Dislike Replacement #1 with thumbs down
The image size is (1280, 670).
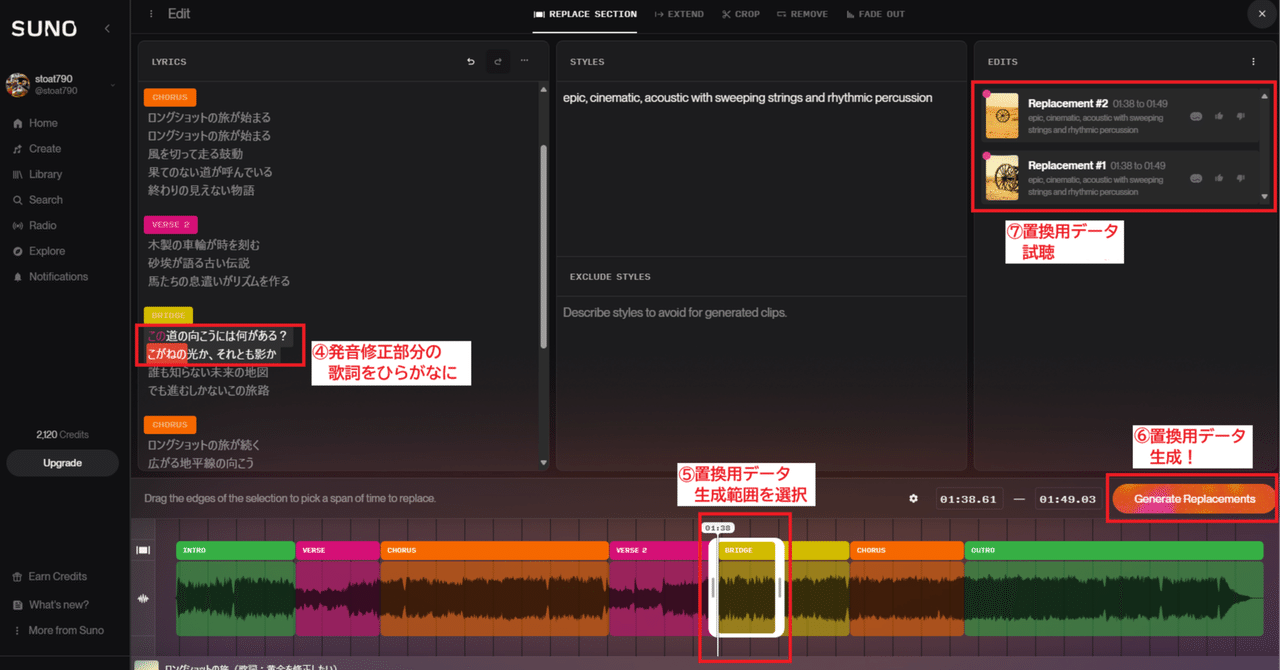click(1241, 178)
